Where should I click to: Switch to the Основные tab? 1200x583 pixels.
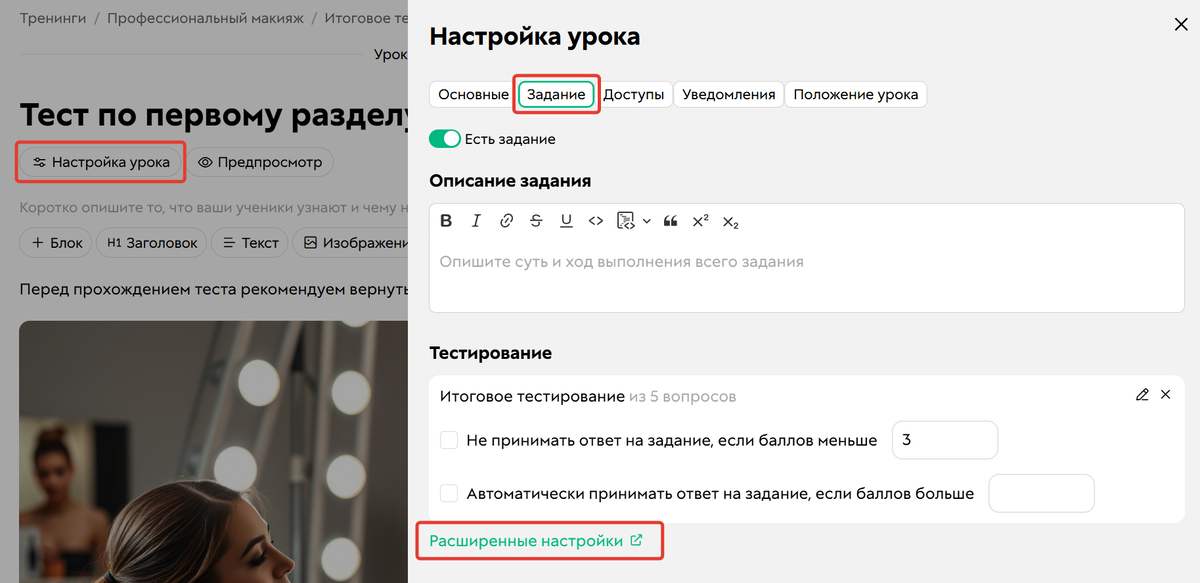(x=474, y=94)
